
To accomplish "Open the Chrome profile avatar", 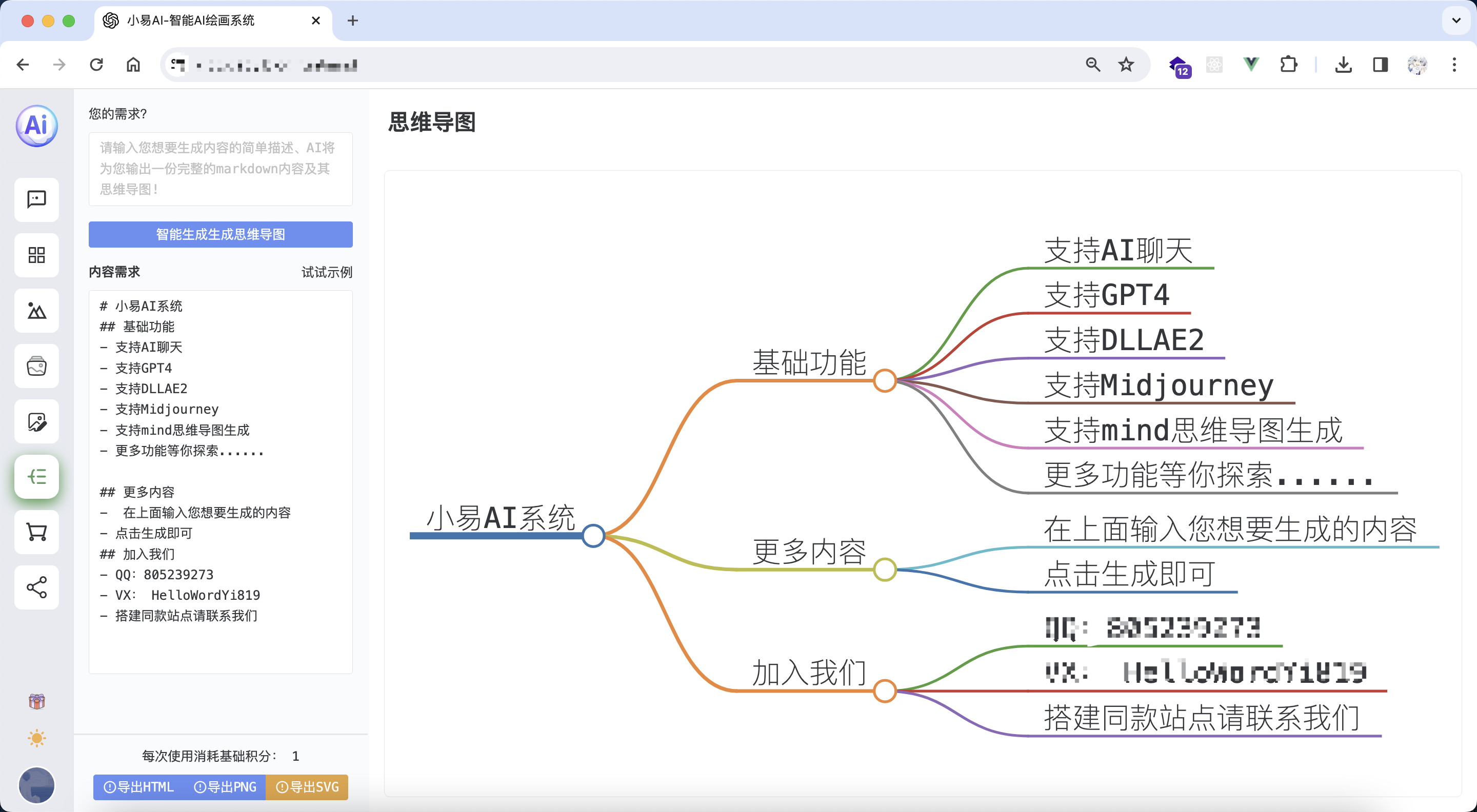I will tap(1418, 65).
